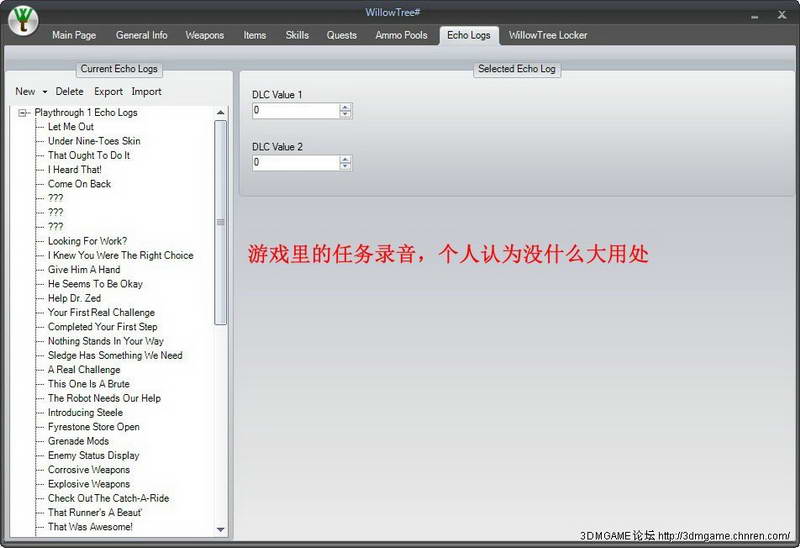Switch to the Ammo Pools tab

coord(401,35)
